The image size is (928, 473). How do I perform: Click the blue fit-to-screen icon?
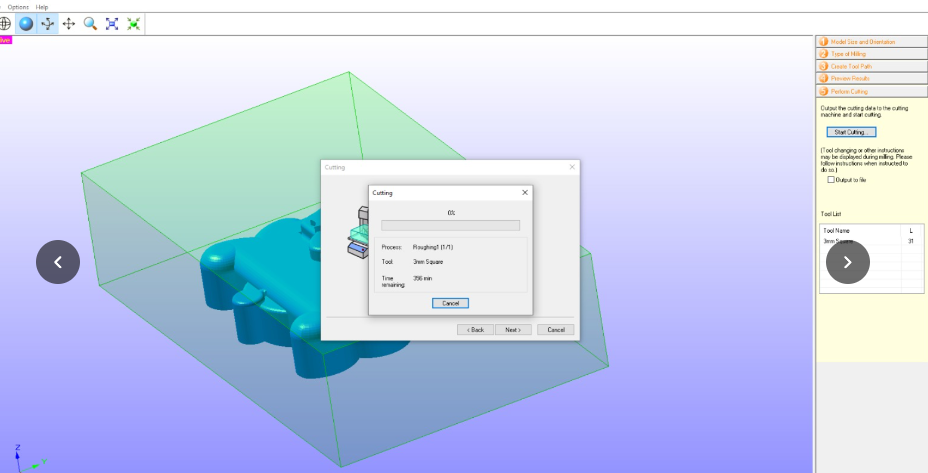[x=112, y=24]
